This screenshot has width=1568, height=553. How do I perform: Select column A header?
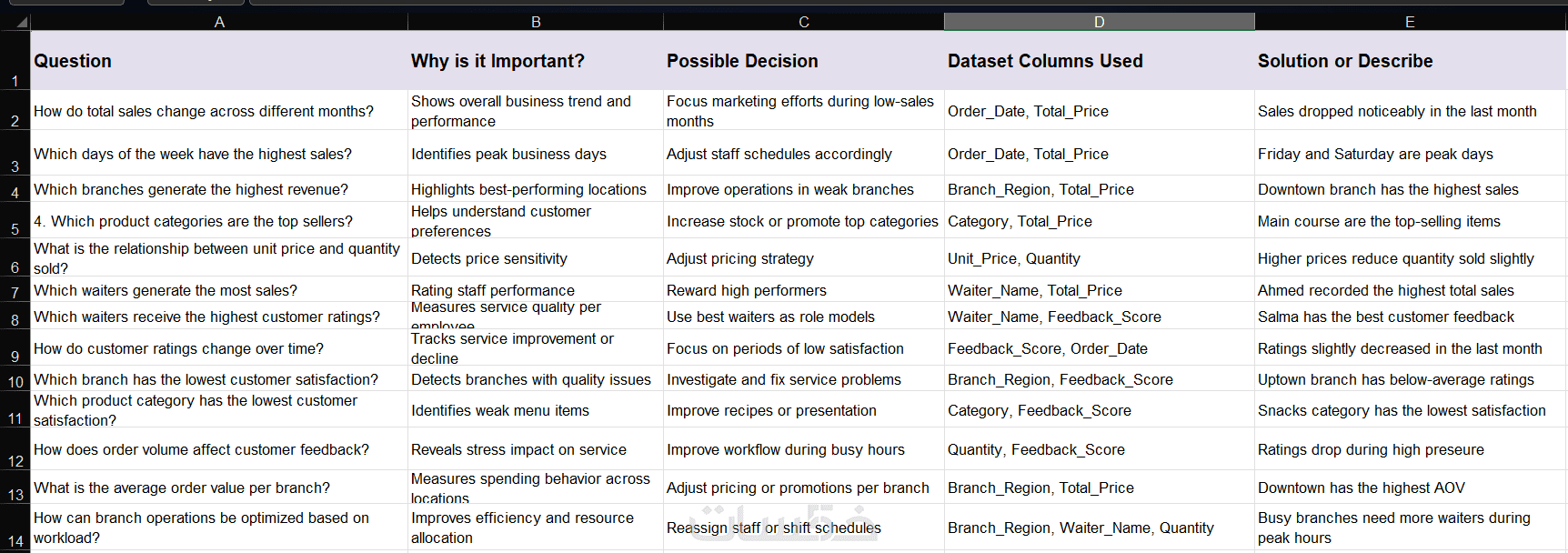(219, 22)
